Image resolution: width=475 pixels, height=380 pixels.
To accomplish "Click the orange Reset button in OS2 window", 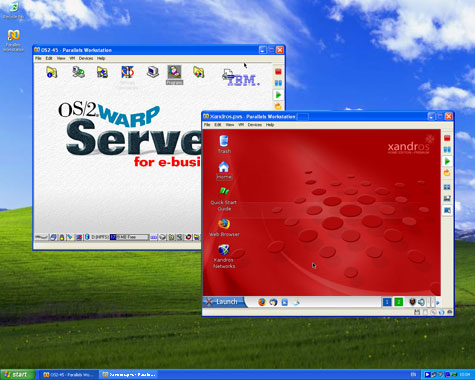I will [278, 106].
